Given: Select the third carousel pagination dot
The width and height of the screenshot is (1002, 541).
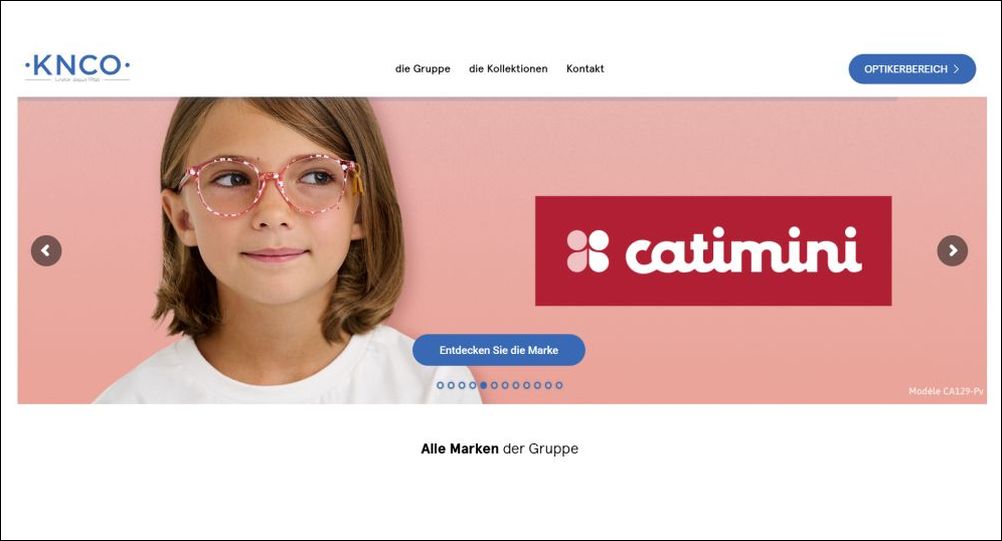Looking at the screenshot, I should 462,385.
